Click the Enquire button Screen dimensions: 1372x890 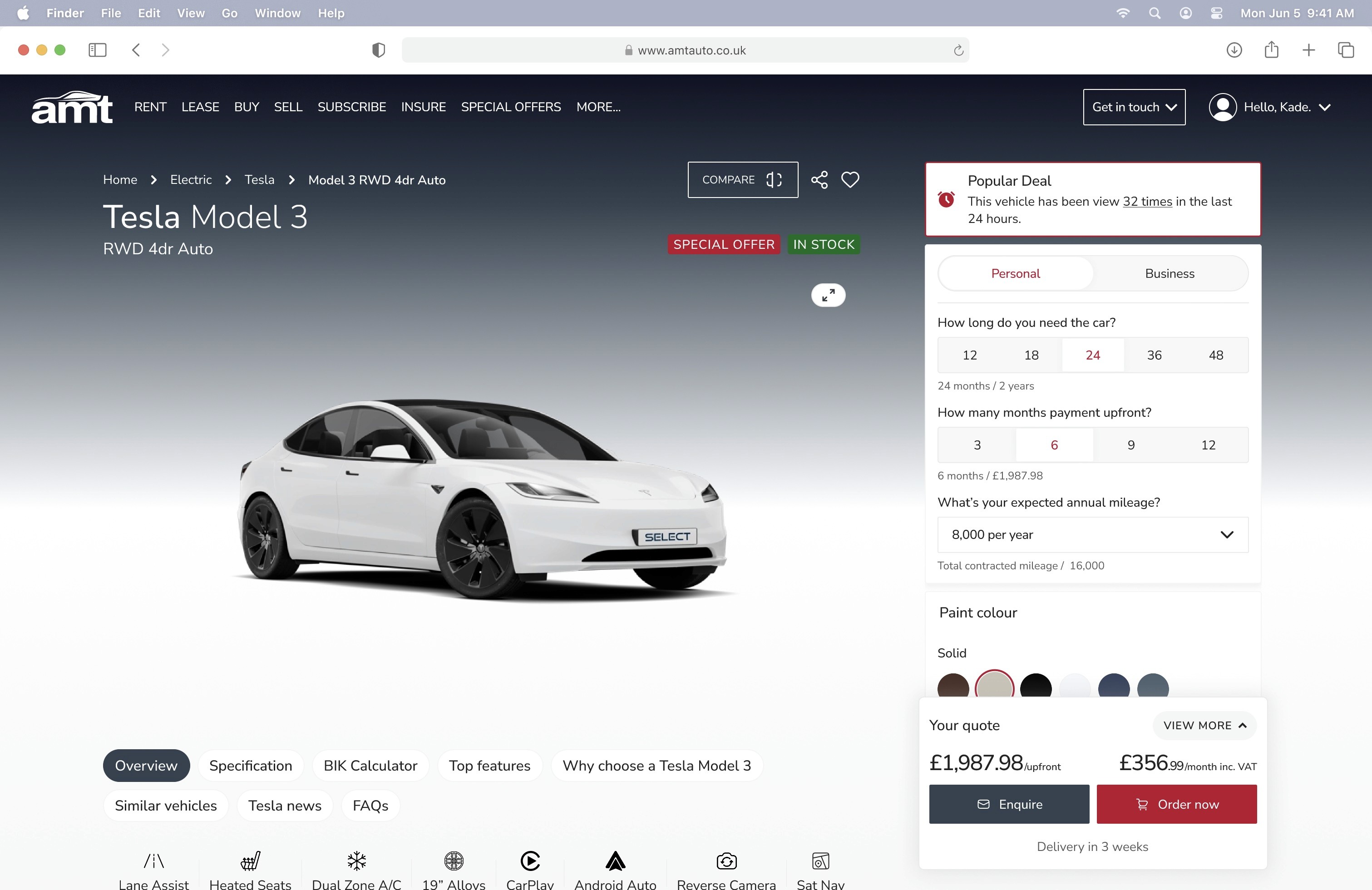point(1009,805)
